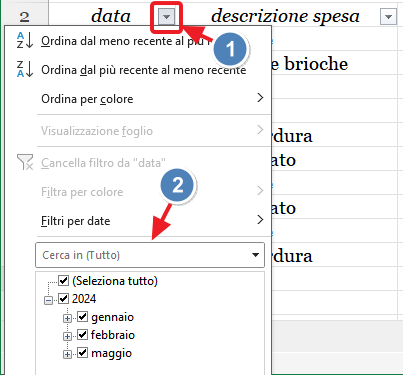Open the filter dropdown on descrizione spesa column
Screen dimensions: 403x375
pyautogui.click(x=388, y=17)
